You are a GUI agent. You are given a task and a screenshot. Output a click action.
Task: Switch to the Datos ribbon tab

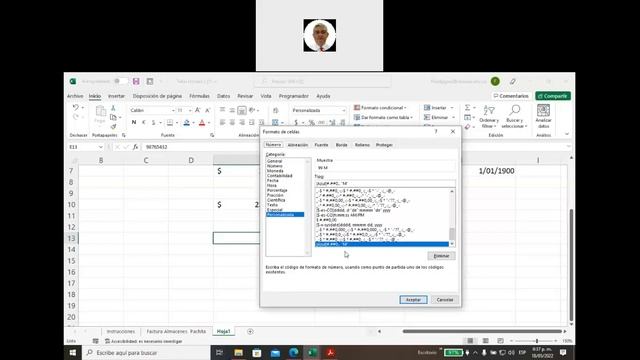tap(223, 96)
